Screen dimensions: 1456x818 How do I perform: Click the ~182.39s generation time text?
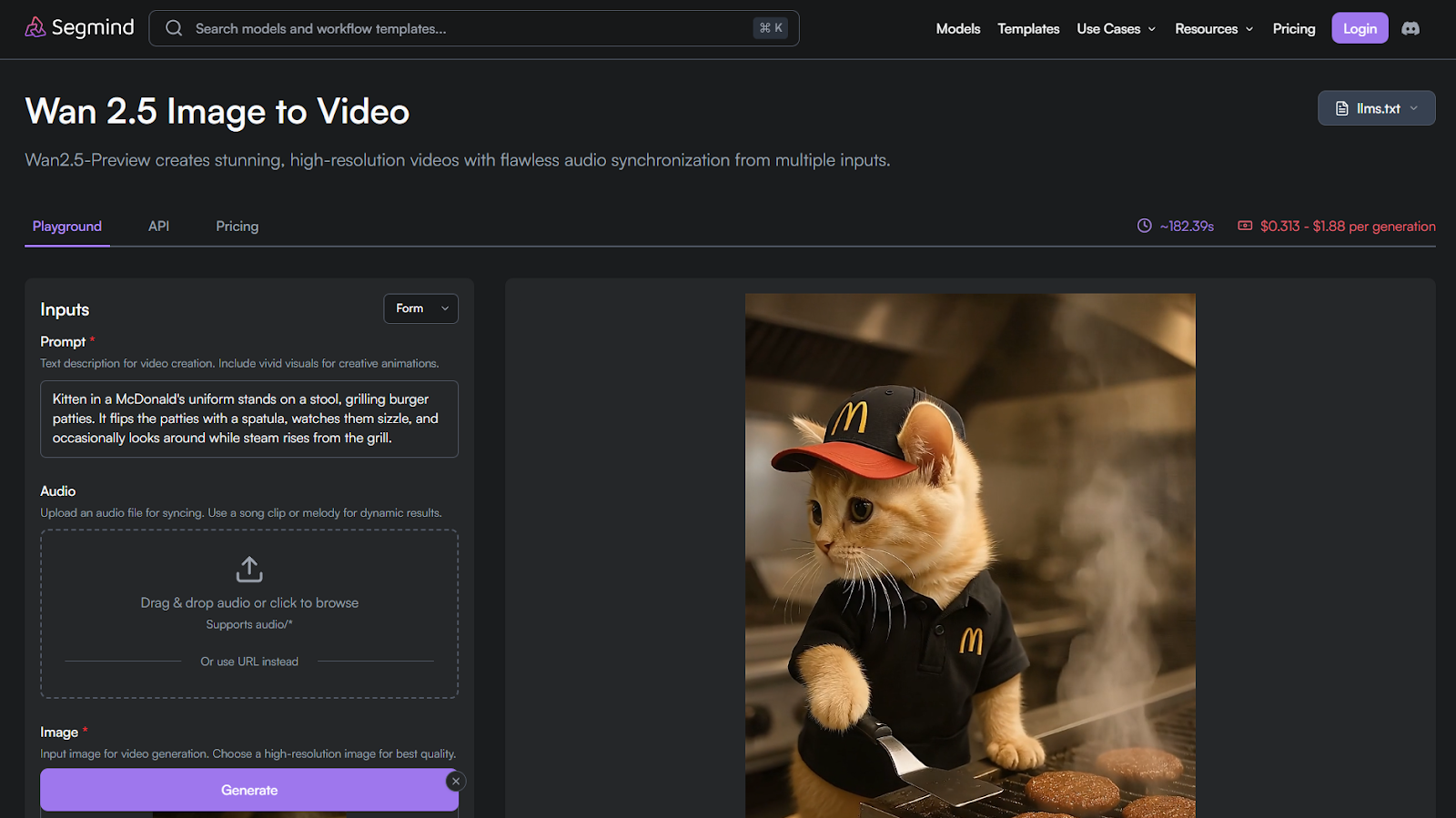pyautogui.click(x=1187, y=227)
